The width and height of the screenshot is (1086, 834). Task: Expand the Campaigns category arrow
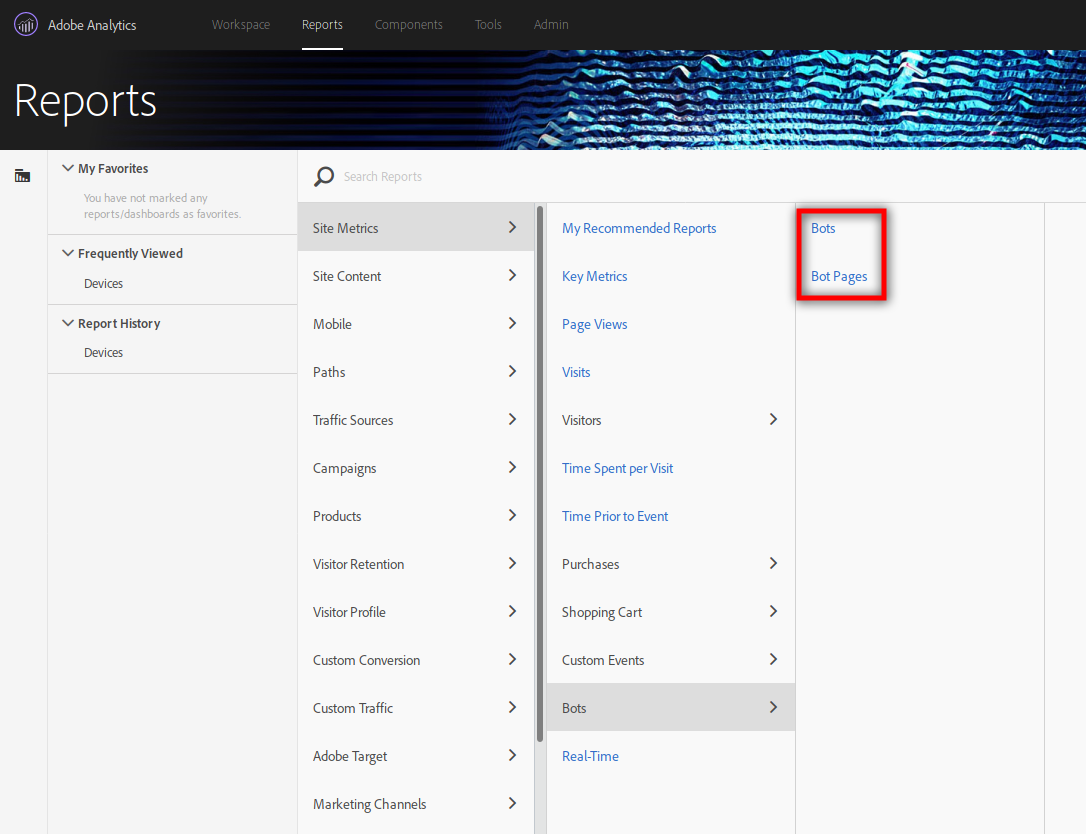pos(513,468)
